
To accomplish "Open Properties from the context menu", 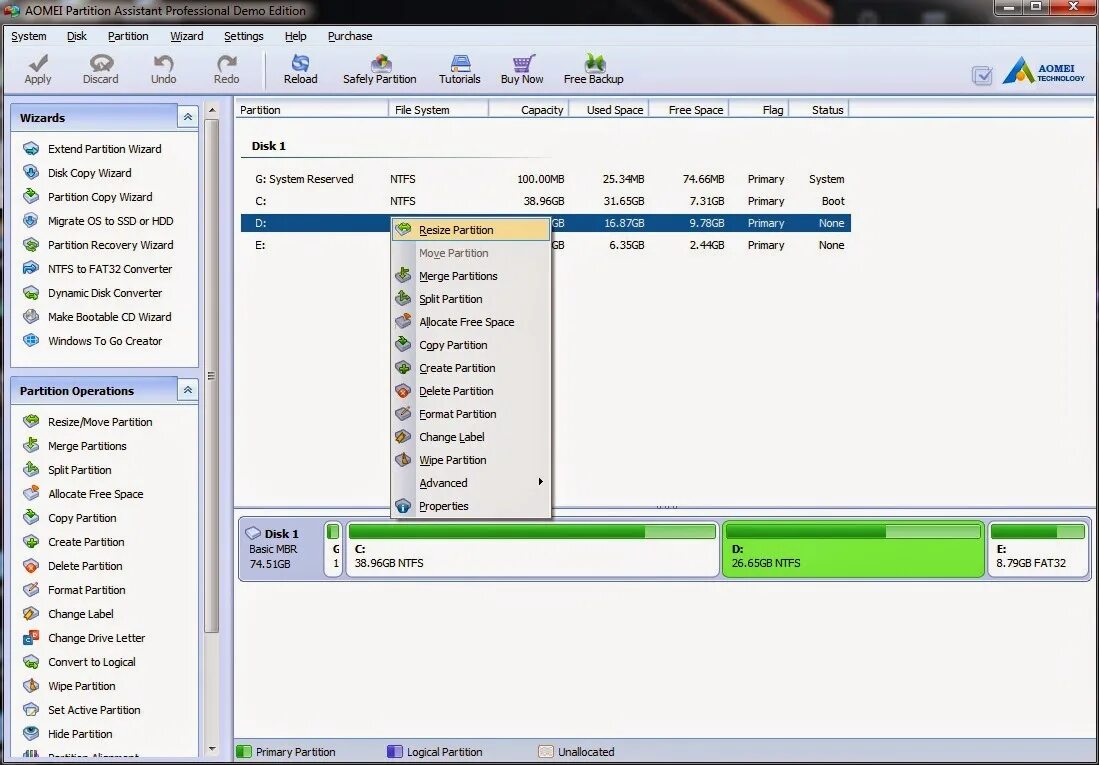I will coord(470,506).
